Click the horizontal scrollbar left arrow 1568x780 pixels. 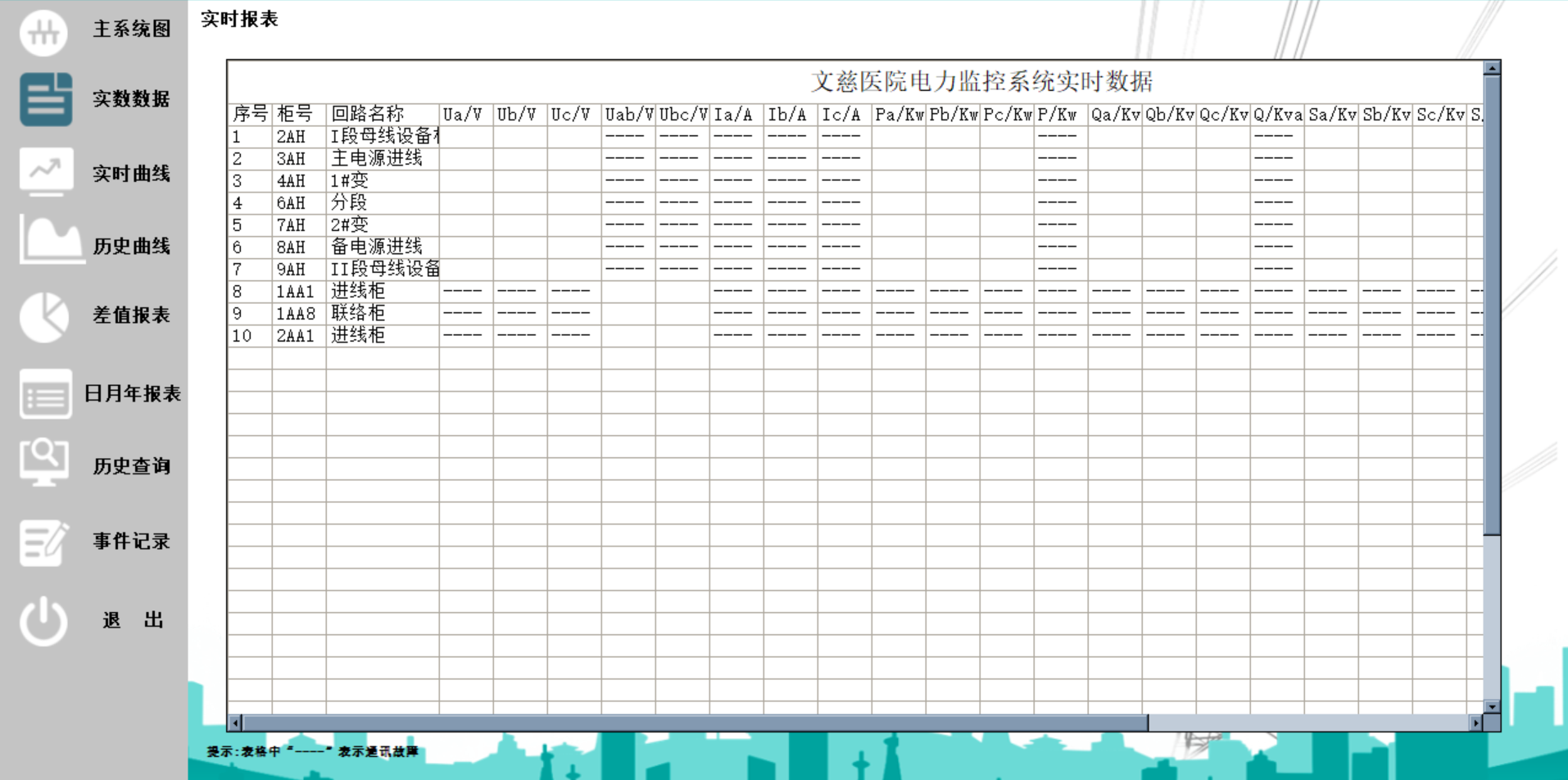pyautogui.click(x=233, y=723)
